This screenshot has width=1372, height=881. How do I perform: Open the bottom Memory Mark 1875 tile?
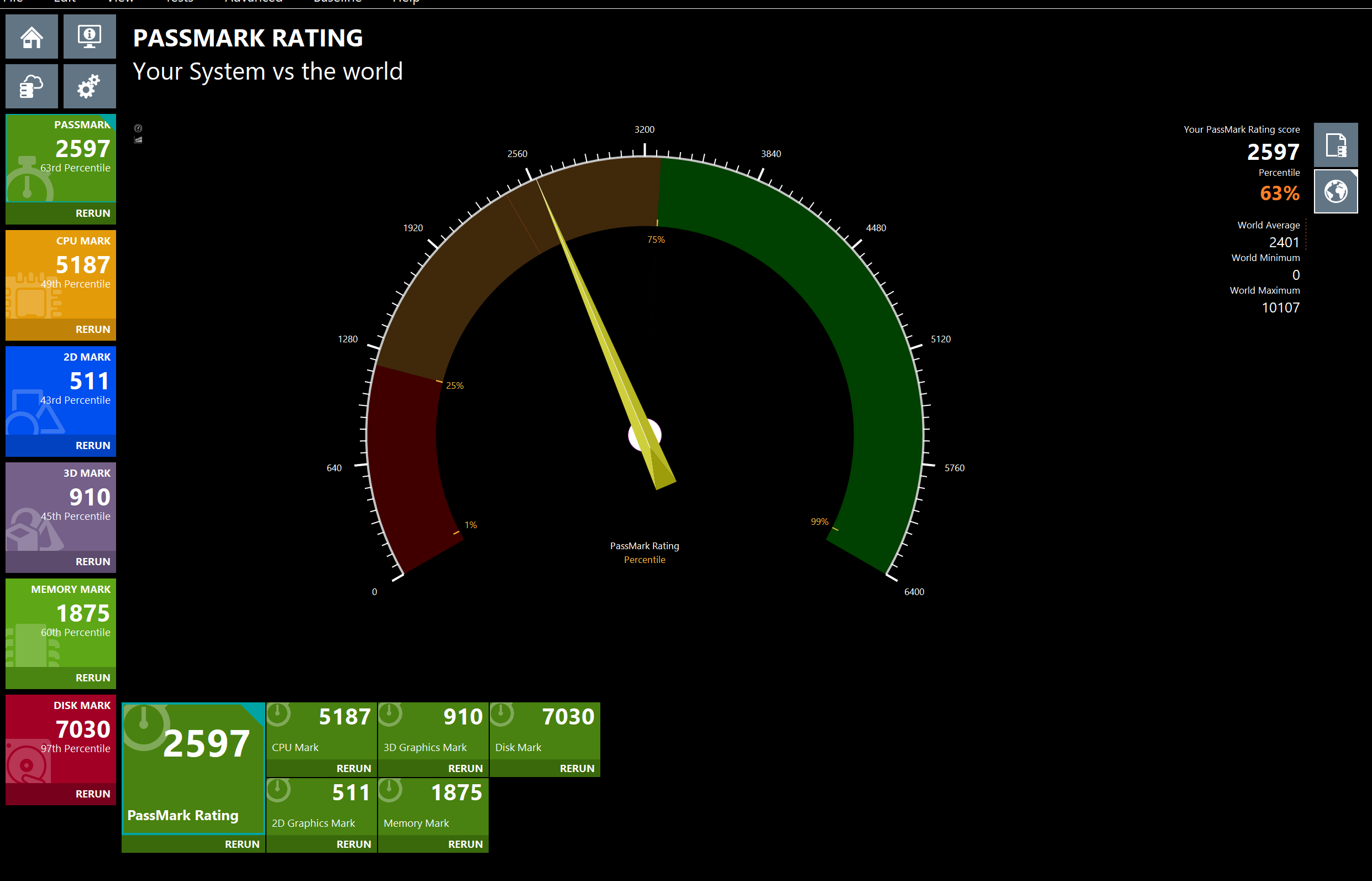pos(433,807)
